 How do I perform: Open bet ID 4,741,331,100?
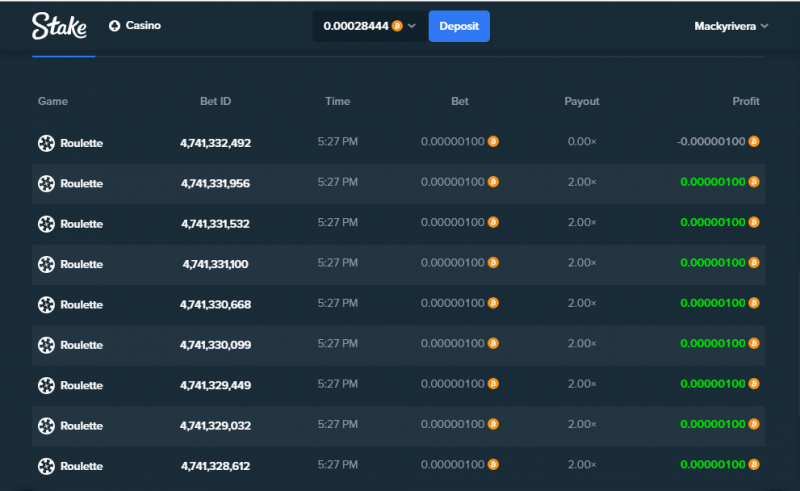point(215,264)
